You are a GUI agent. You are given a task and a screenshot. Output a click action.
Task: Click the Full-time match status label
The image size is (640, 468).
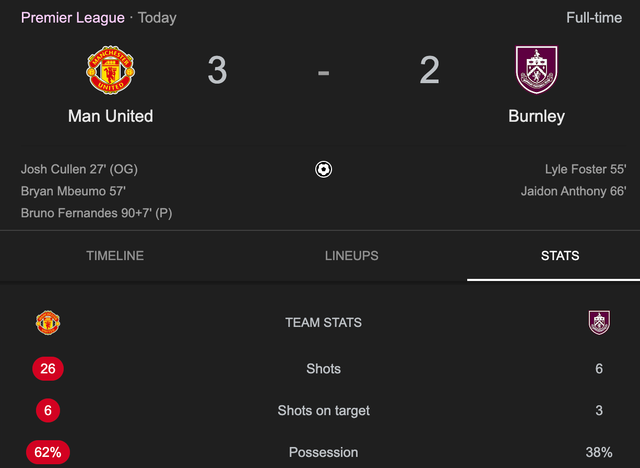click(594, 18)
